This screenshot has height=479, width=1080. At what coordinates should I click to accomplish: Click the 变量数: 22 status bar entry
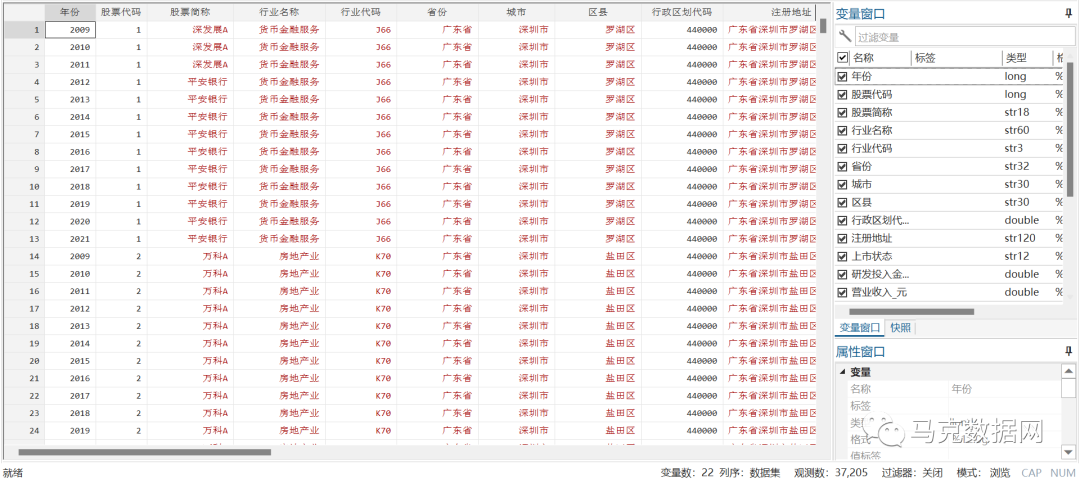point(687,473)
